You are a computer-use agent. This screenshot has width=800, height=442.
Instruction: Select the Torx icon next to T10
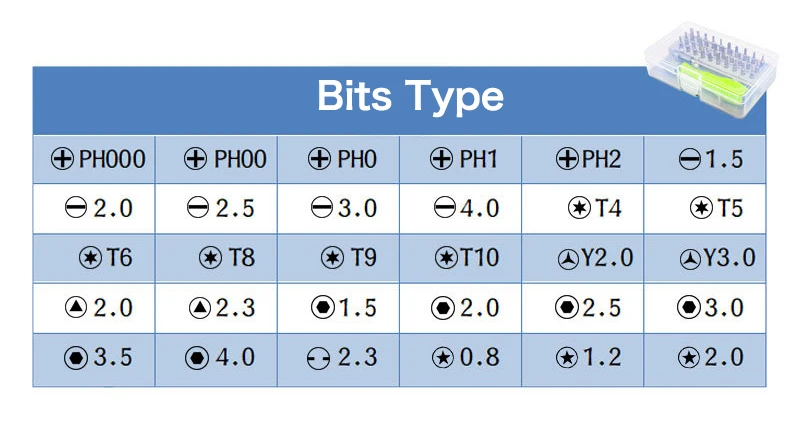[x=446, y=258]
